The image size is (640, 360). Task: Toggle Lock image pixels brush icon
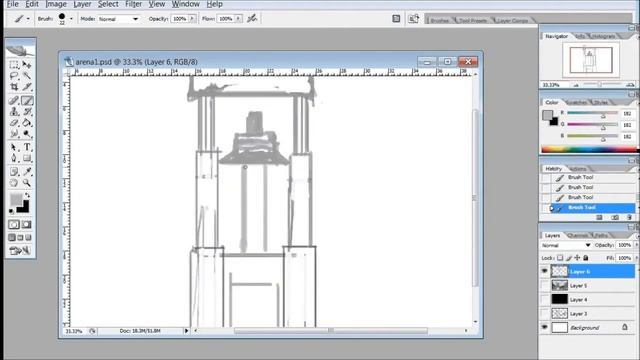[569, 258]
